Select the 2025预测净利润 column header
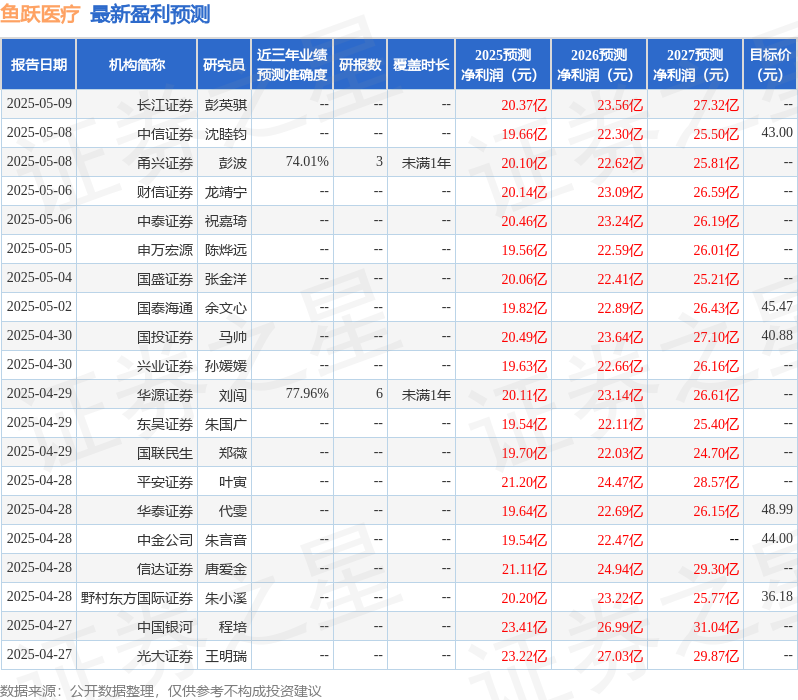The height and width of the screenshot is (700, 798). (x=503, y=64)
